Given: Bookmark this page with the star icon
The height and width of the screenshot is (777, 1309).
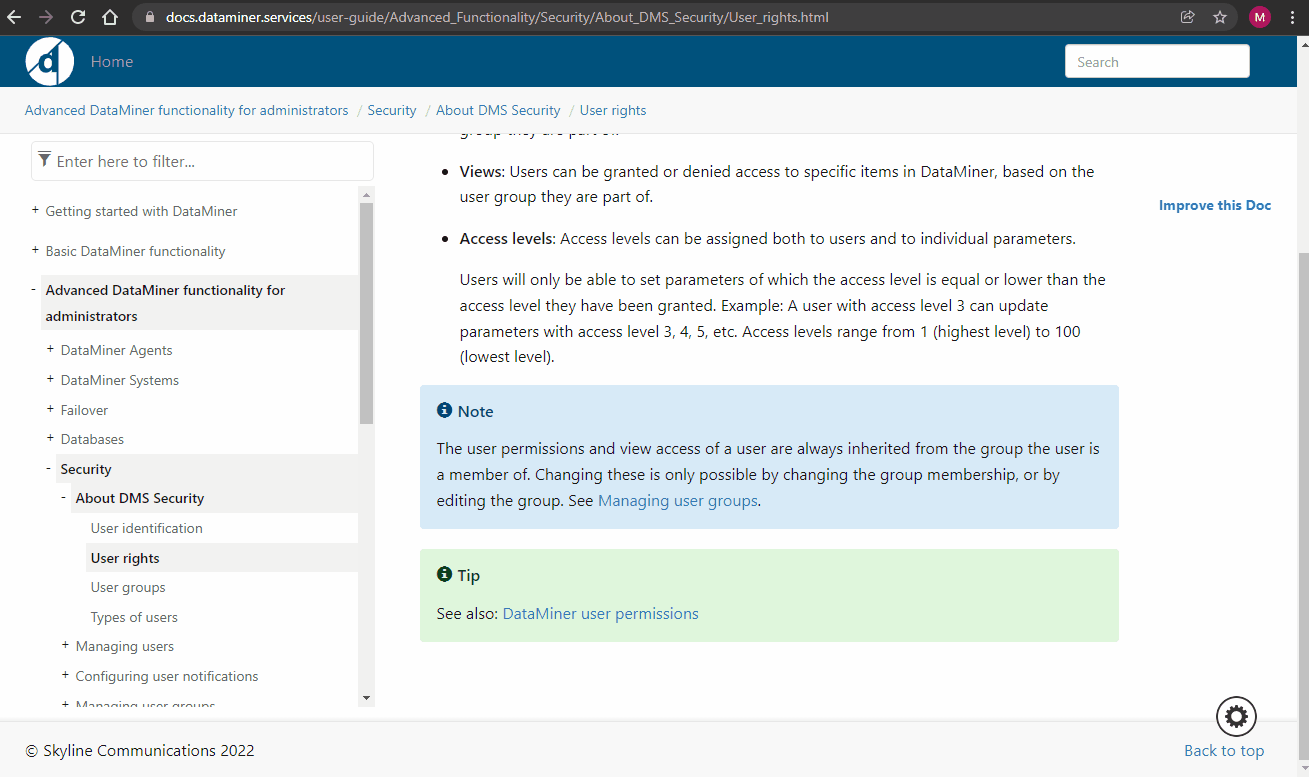Looking at the screenshot, I should point(1219,17).
